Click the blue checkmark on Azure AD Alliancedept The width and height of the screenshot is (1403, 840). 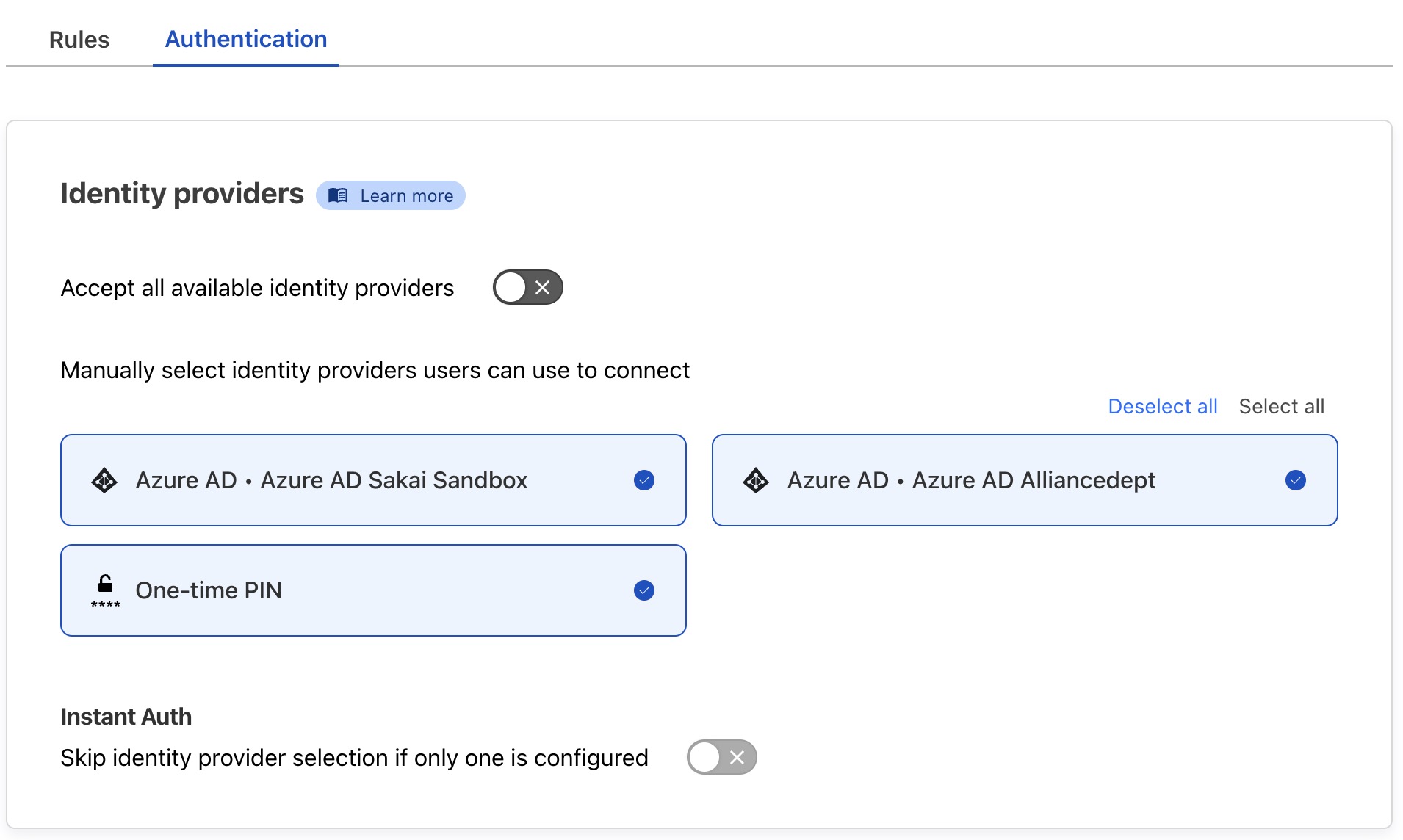point(1296,480)
